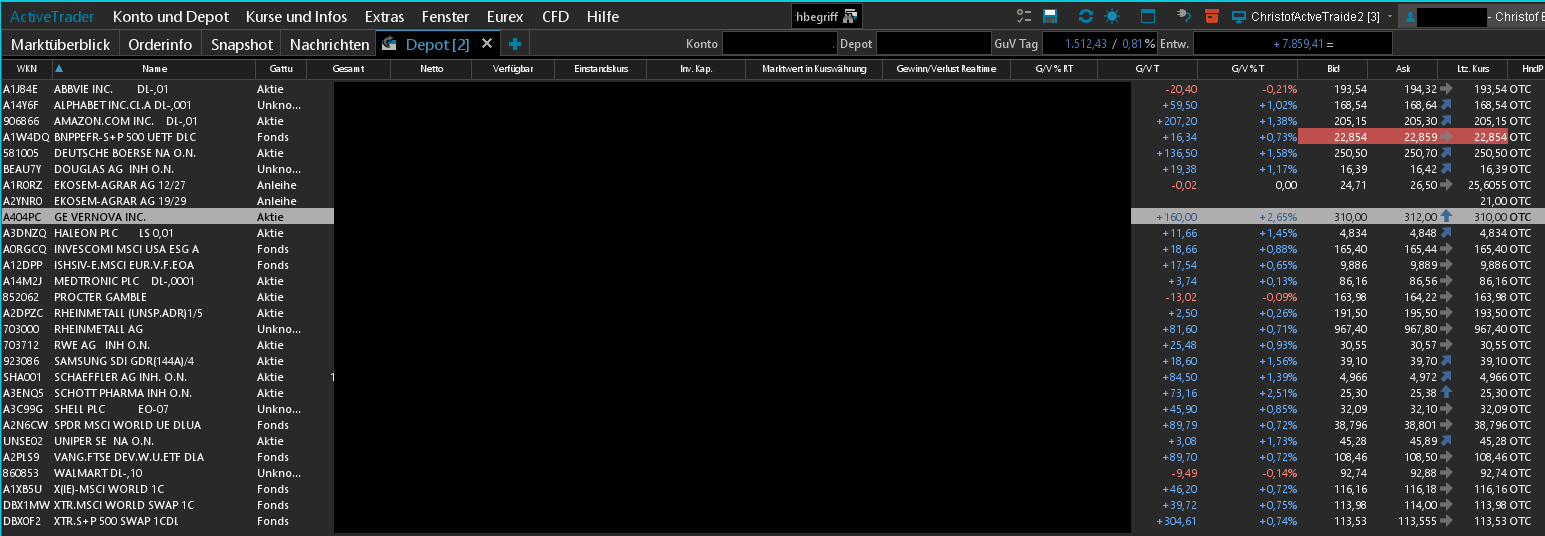Image resolution: width=1545 pixels, height=536 pixels.
Task: Click the refresh arrows icon
Action: tap(1086, 16)
